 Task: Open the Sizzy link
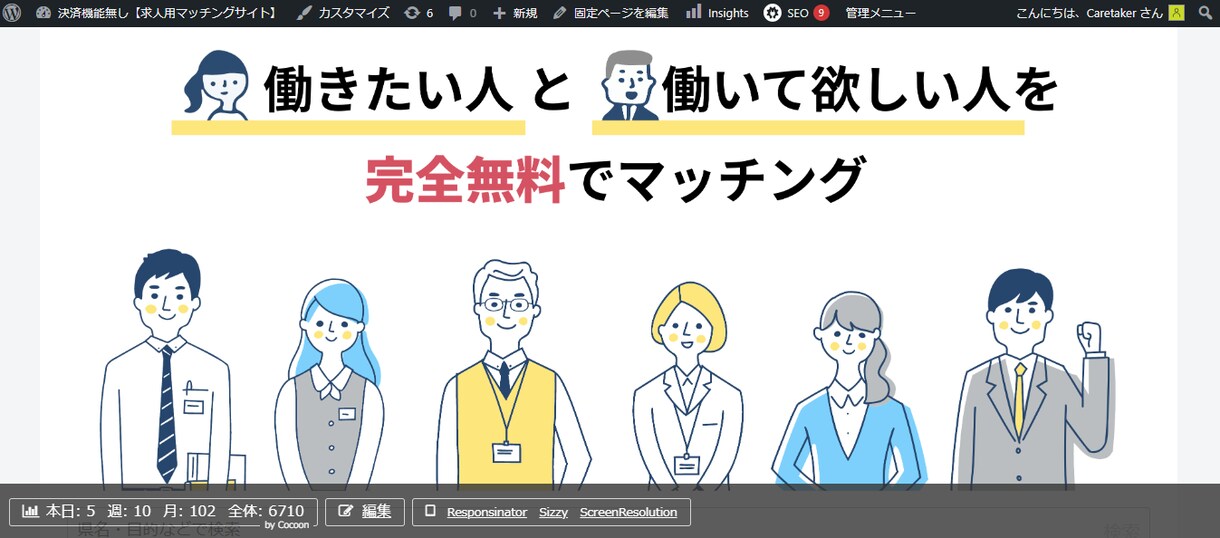point(553,512)
